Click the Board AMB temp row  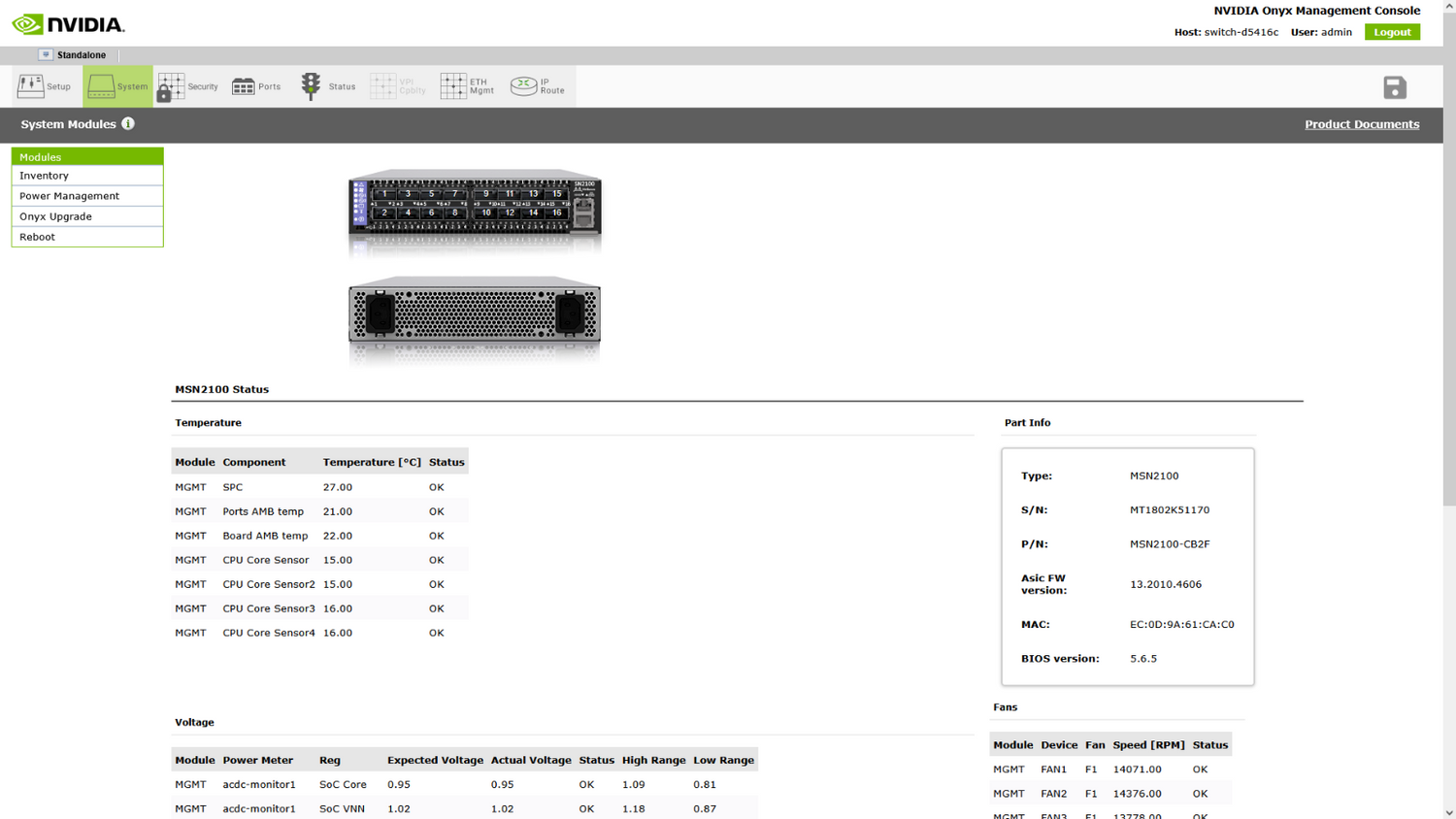point(320,536)
